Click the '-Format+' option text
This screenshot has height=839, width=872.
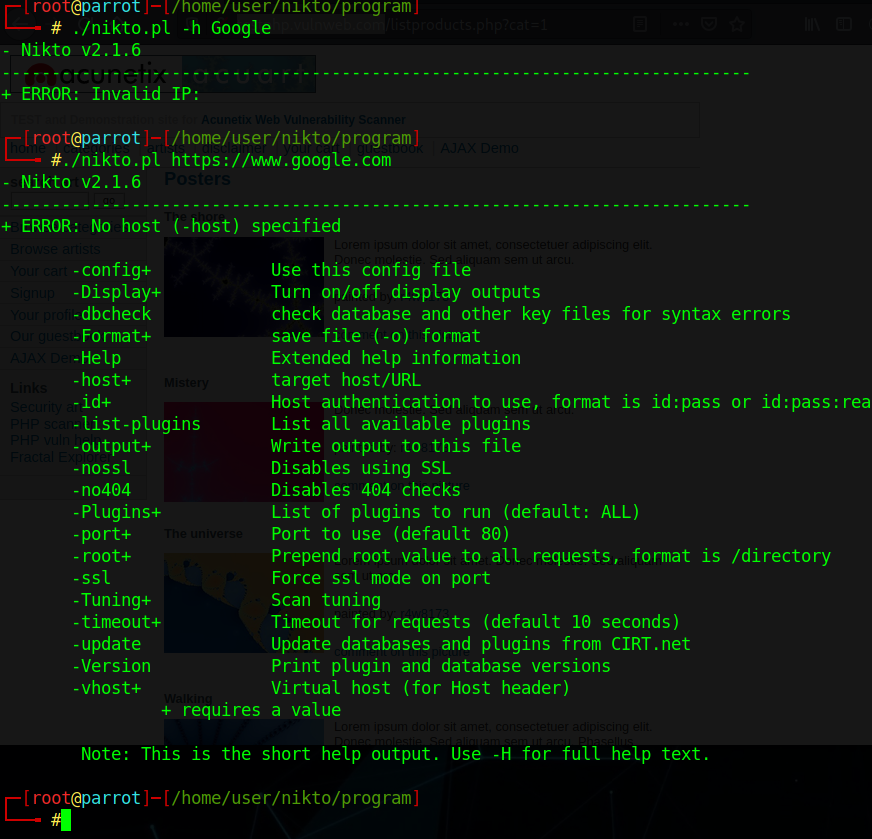pyautogui.click(x=111, y=336)
